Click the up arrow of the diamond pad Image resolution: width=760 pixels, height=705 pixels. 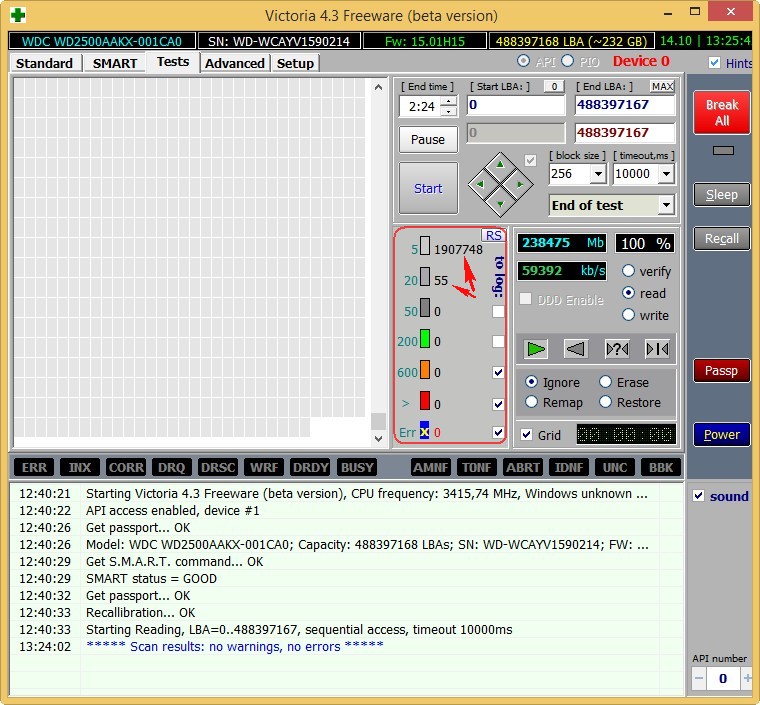[500, 165]
